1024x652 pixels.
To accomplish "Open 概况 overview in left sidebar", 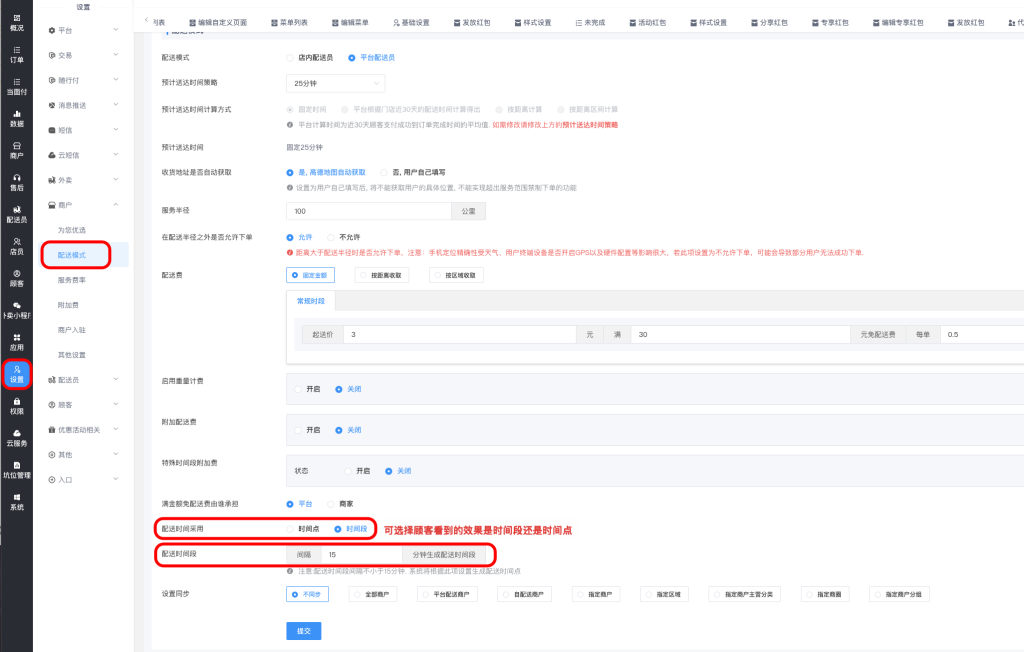I will coord(16,21).
